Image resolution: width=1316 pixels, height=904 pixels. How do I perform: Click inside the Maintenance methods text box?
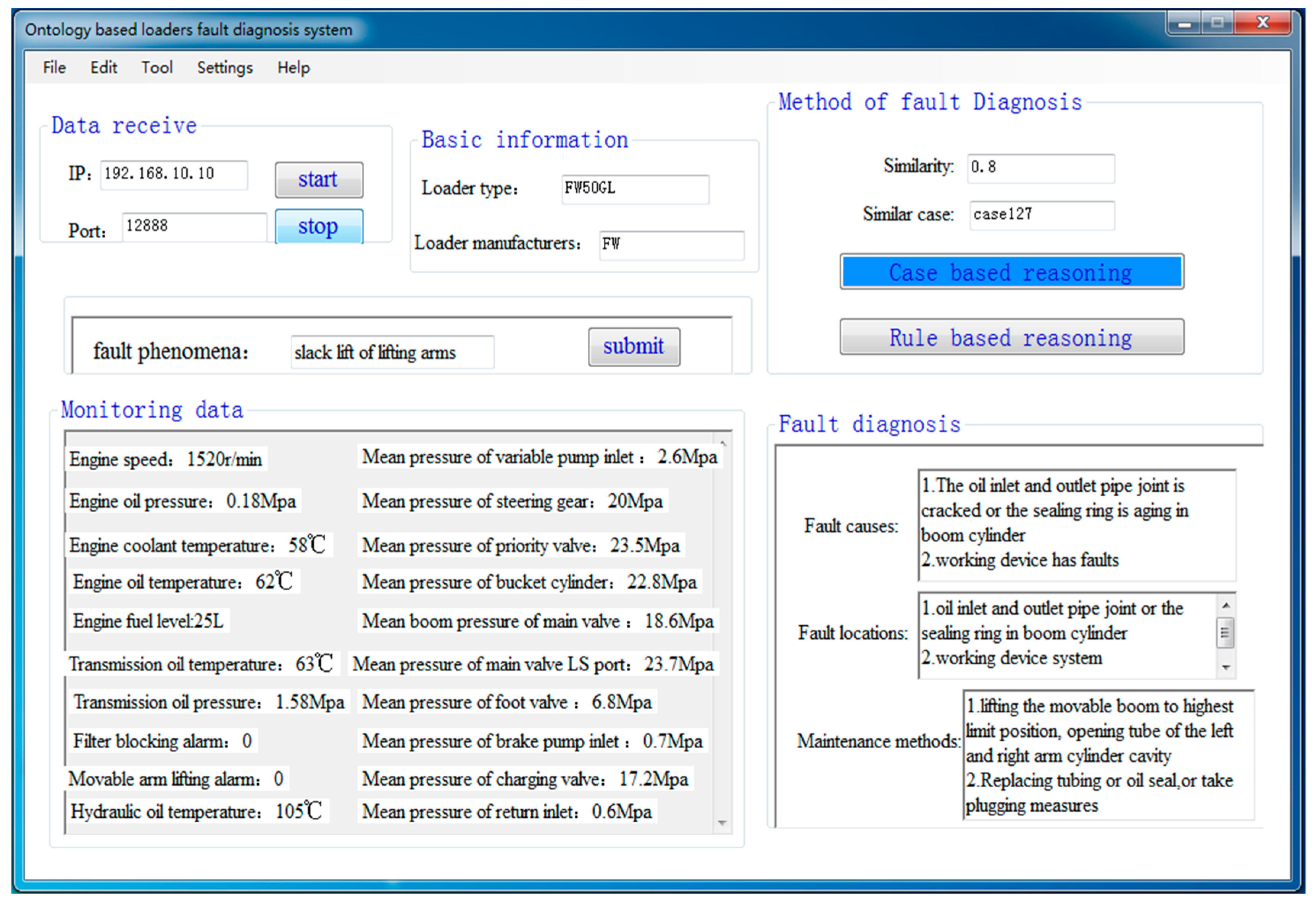[1108, 754]
